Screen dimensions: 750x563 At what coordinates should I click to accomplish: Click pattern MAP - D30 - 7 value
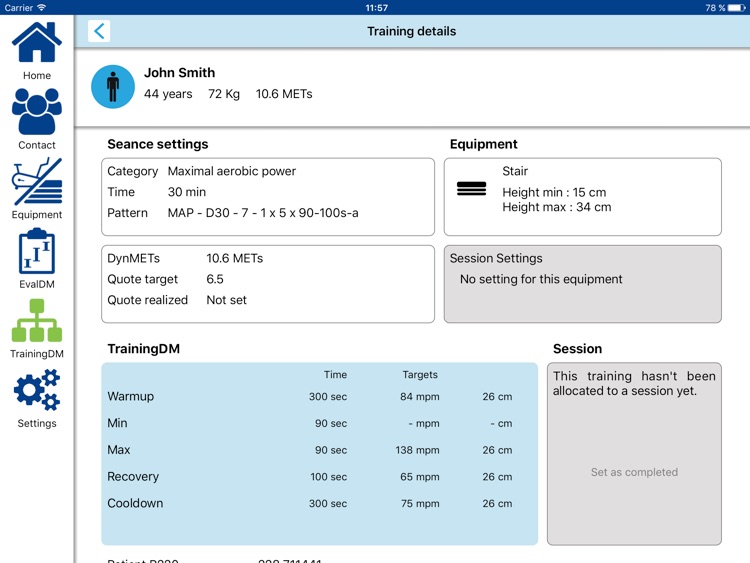click(x=263, y=213)
